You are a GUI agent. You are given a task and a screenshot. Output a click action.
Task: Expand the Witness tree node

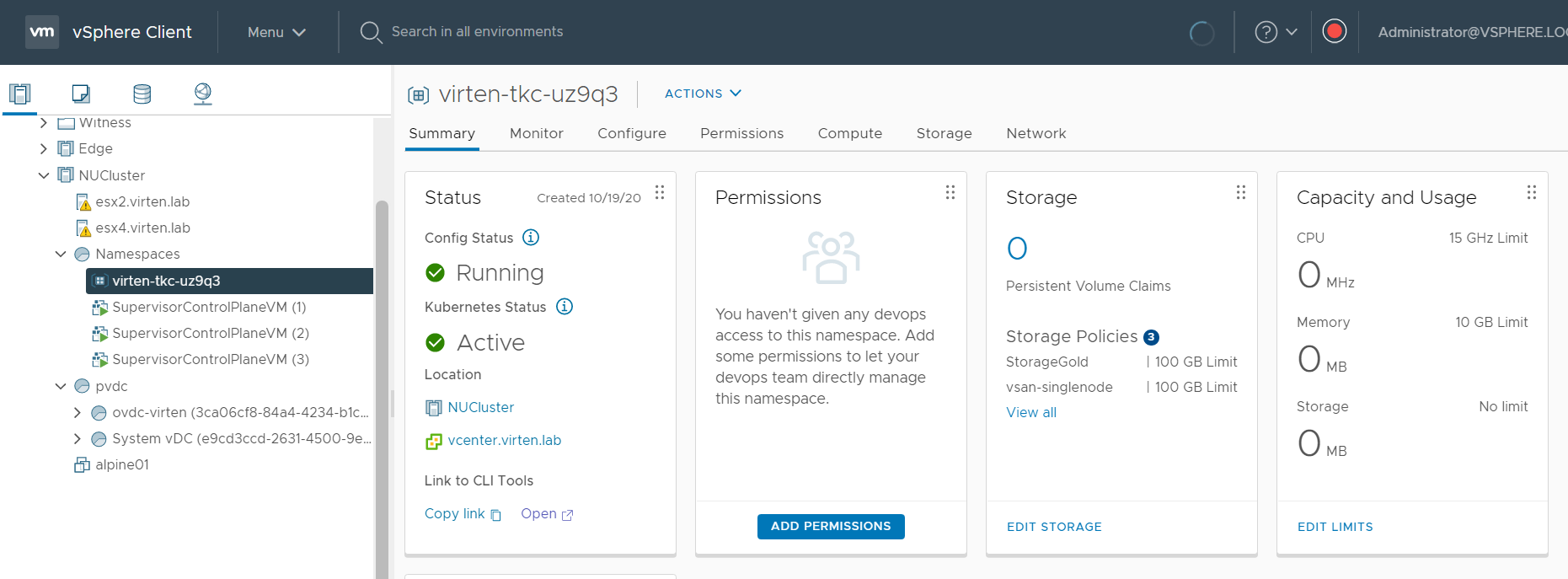point(44,123)
